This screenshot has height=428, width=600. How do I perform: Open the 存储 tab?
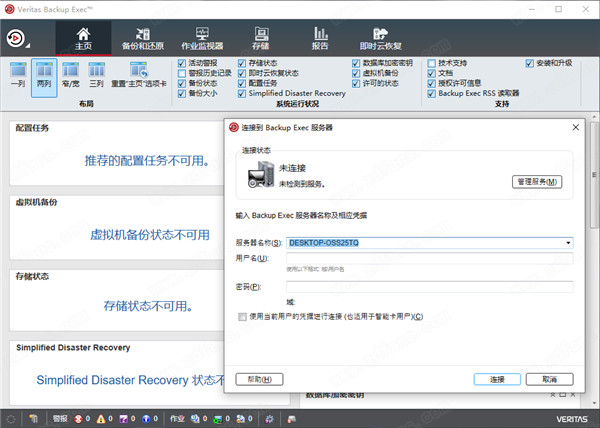261,38
